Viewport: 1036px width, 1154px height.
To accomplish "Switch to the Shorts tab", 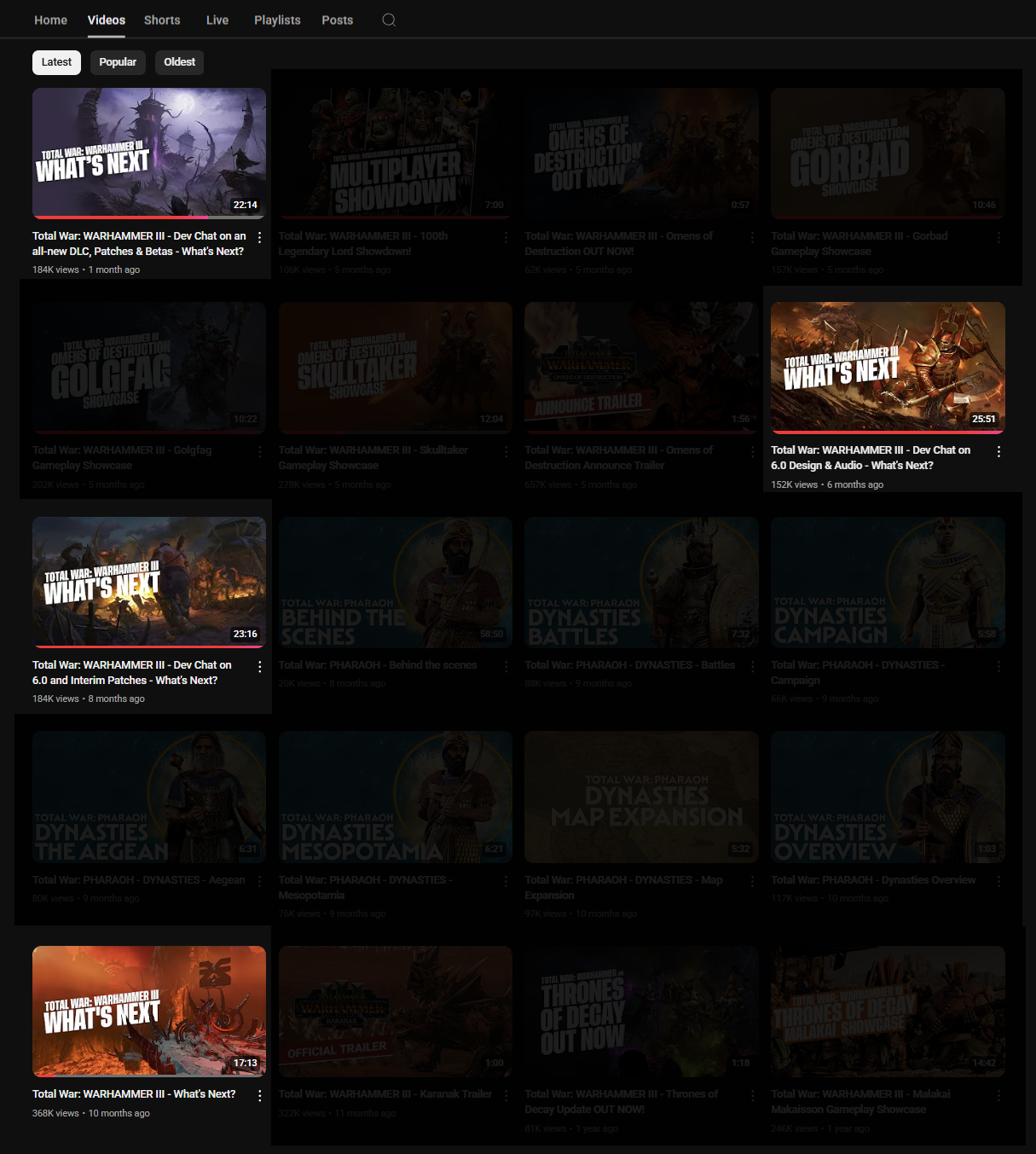I will coord(162,20).
